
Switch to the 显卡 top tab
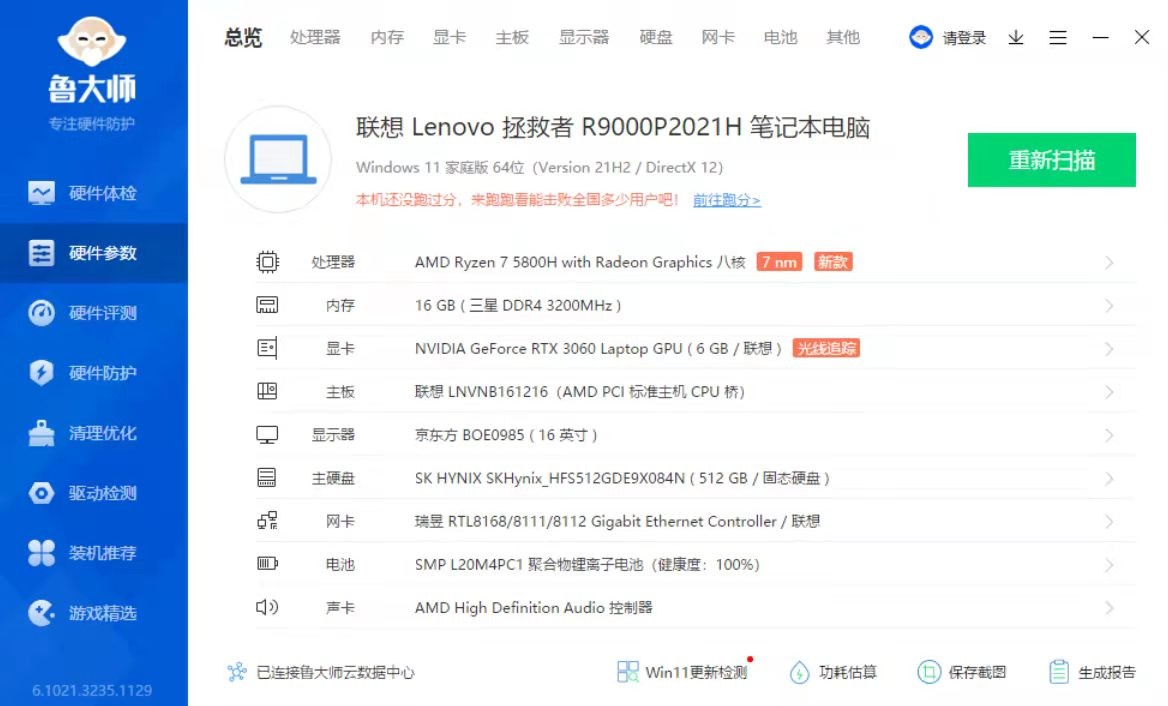(449, 37)
